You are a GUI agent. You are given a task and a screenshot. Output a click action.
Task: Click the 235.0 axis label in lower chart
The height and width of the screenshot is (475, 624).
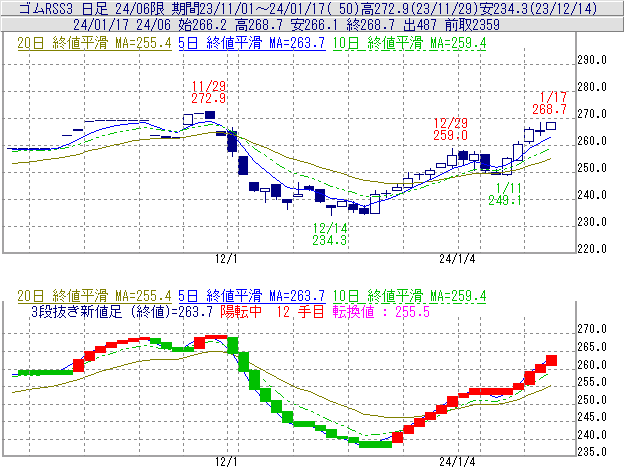click(592, 452)
